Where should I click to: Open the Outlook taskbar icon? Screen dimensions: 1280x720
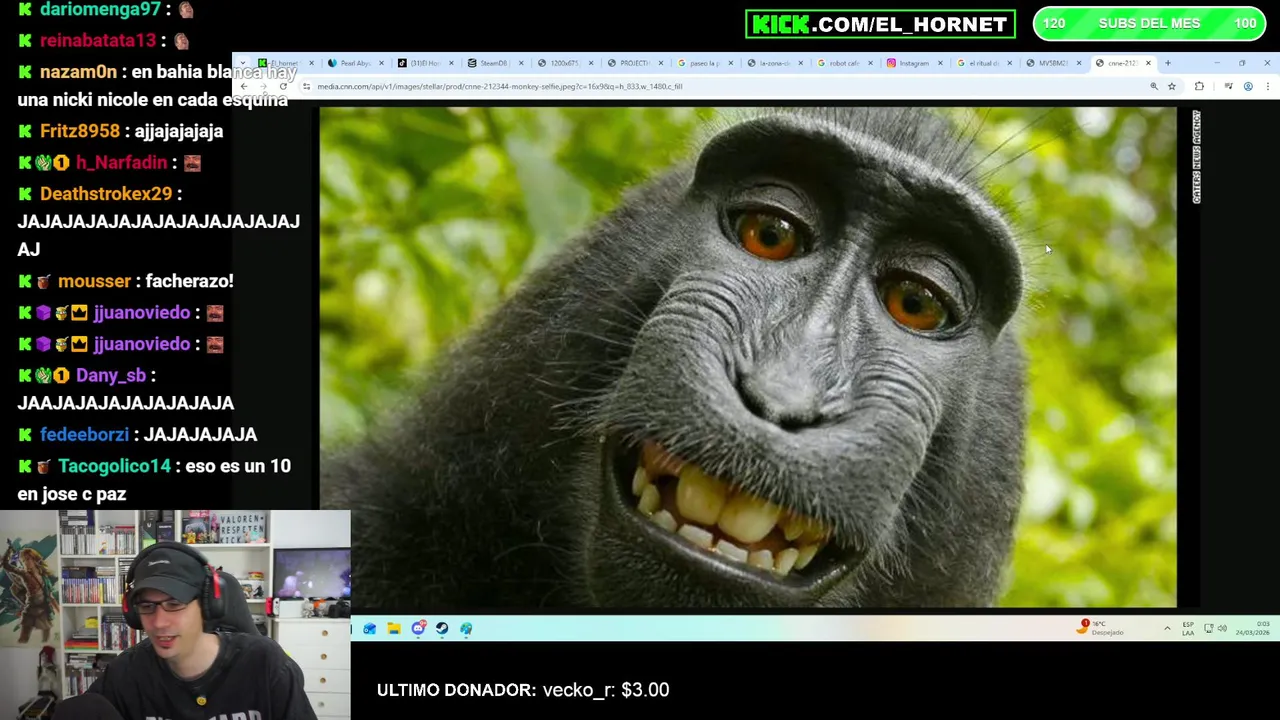coord(370,628)
